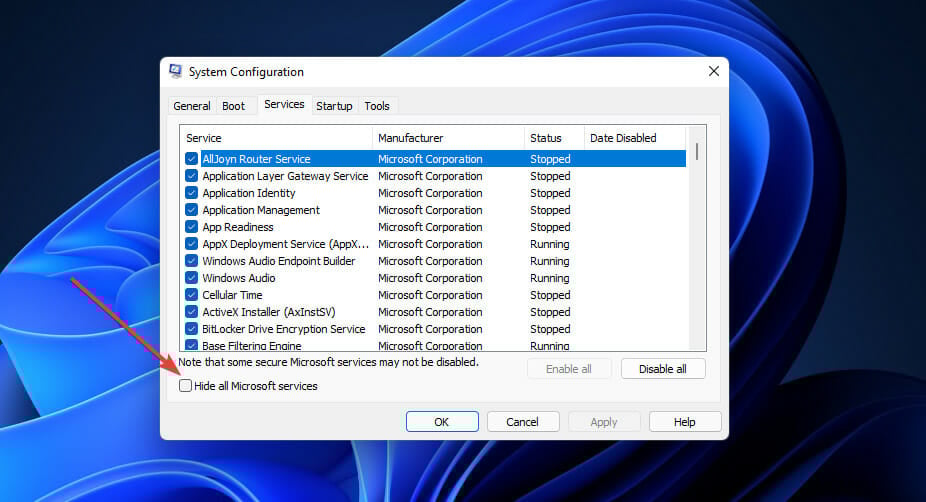926x502 pixels.
Task: Close the System Configuration dialog
Action: pyautogui.click(x=713, y=72)
